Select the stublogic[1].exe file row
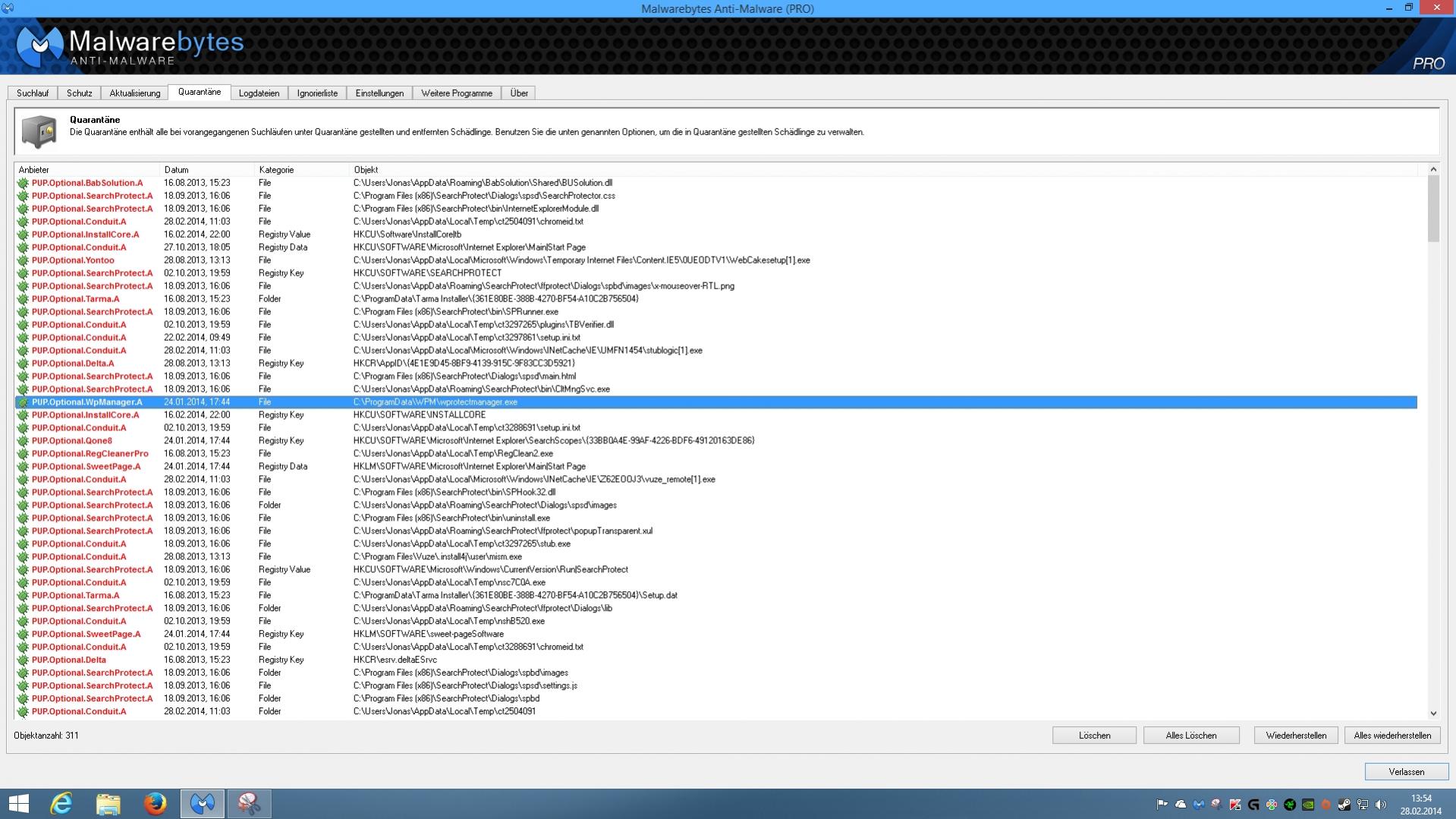 (x=716, y=351)
